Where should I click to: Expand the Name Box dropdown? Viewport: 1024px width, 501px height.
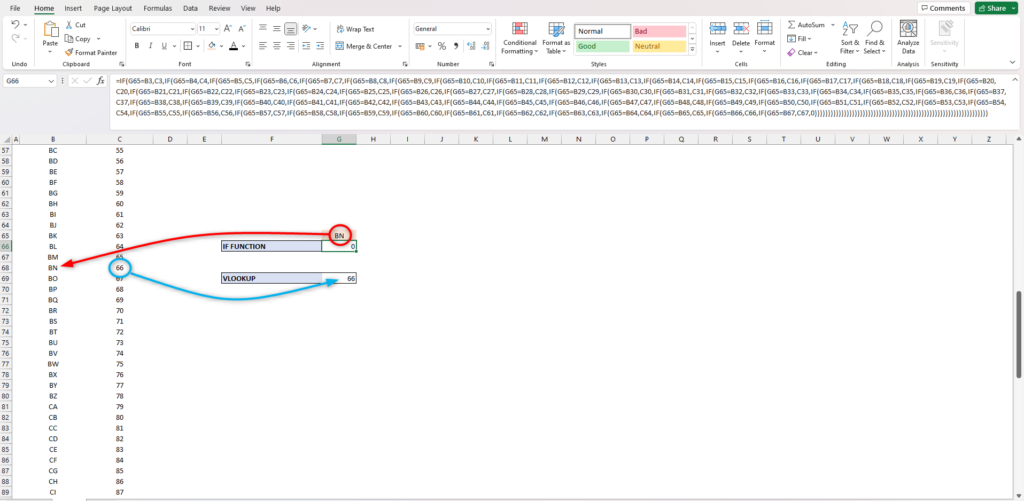click(x=52, y=81)
